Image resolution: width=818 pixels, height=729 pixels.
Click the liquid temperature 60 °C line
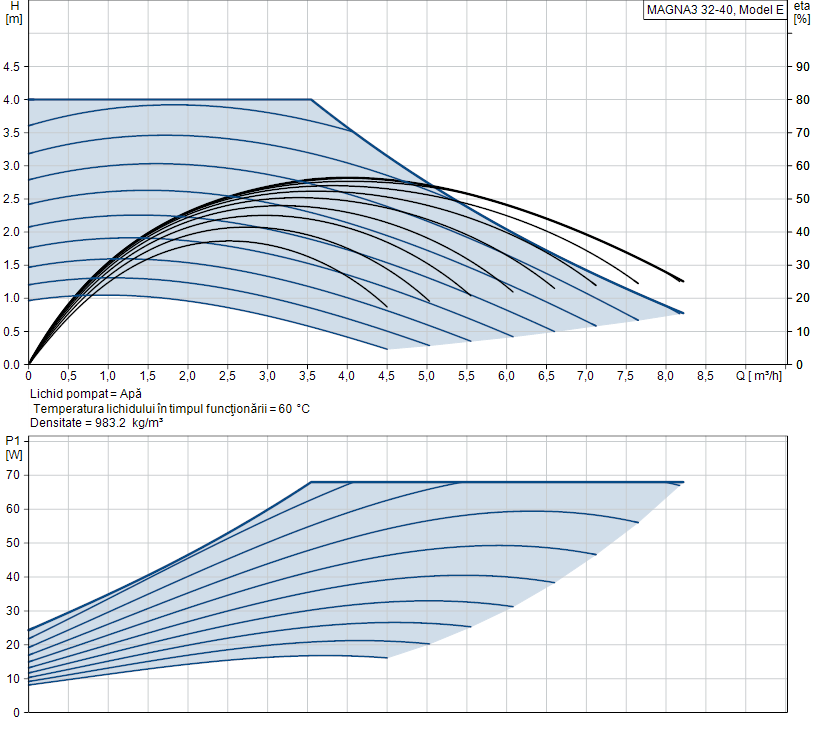click(172, 409)
